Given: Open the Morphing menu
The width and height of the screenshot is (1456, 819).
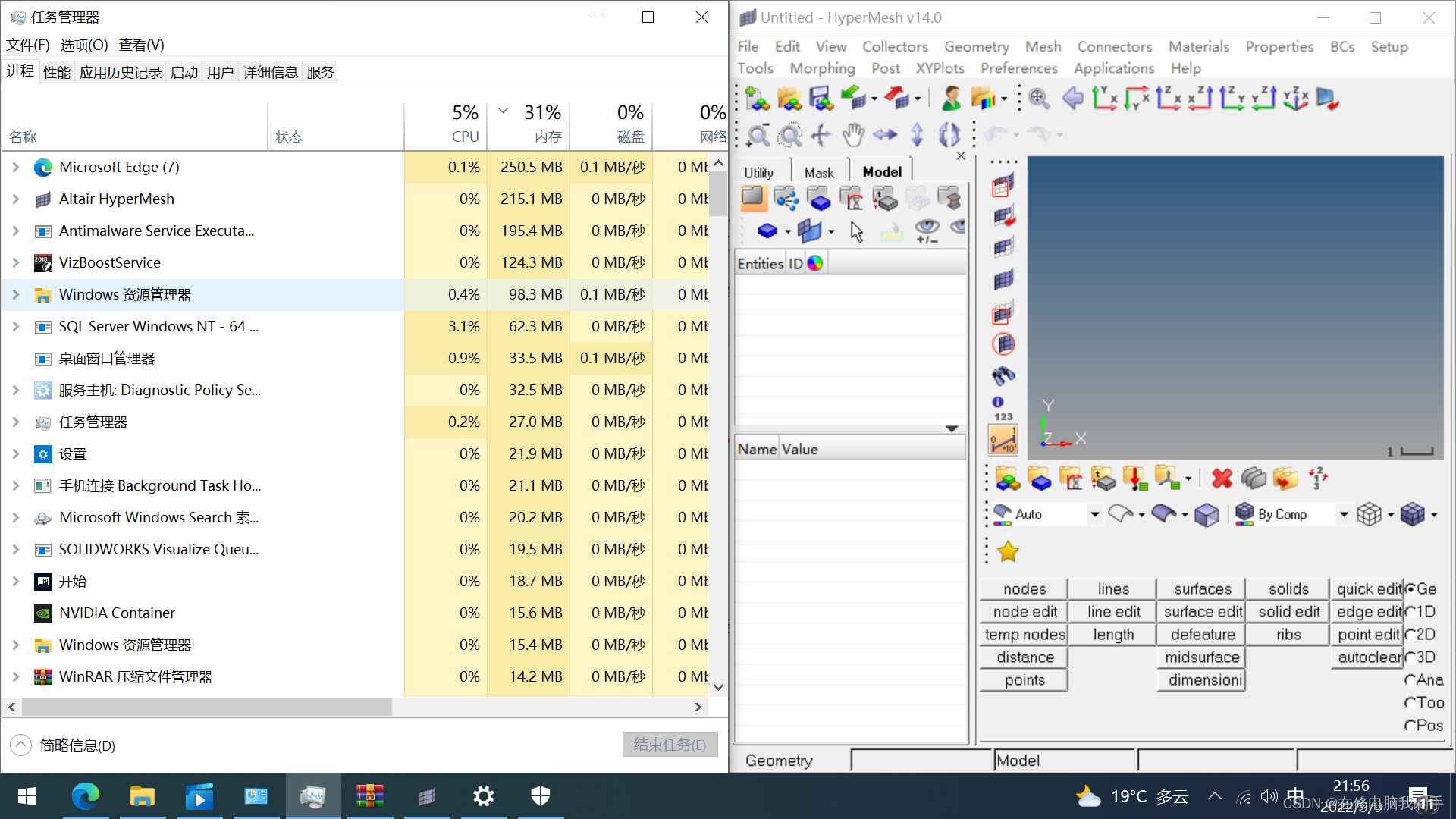Looking at the screenshot, I should (822, 68).
